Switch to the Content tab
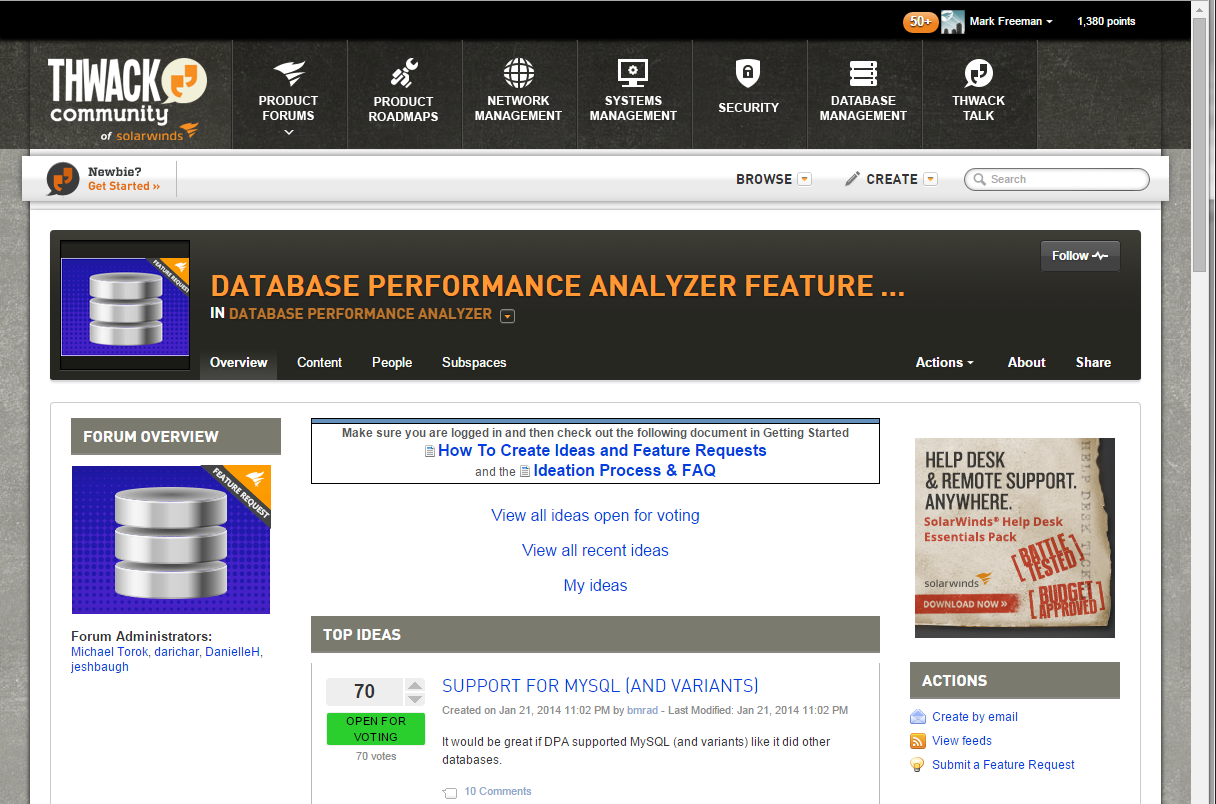This screenshot has height=804, width=1216. point(319,362)
